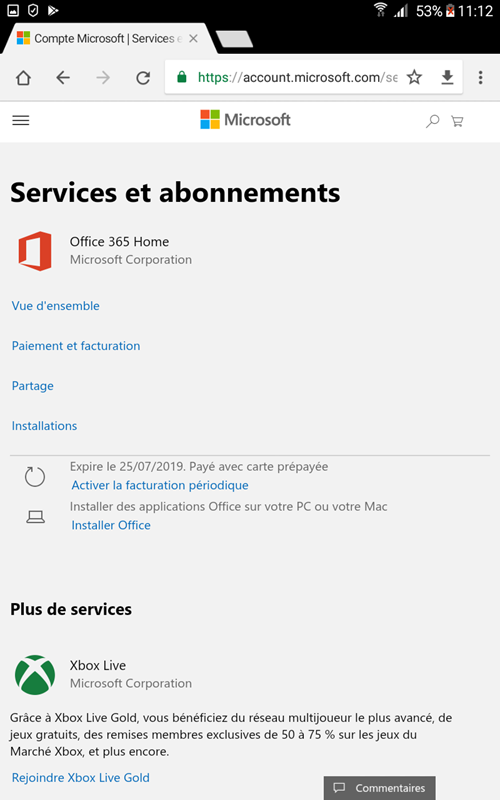Screen dimensions: 500x800
Task: Click Rejoindre Xbox Live Gold
Action: [81, 778]
